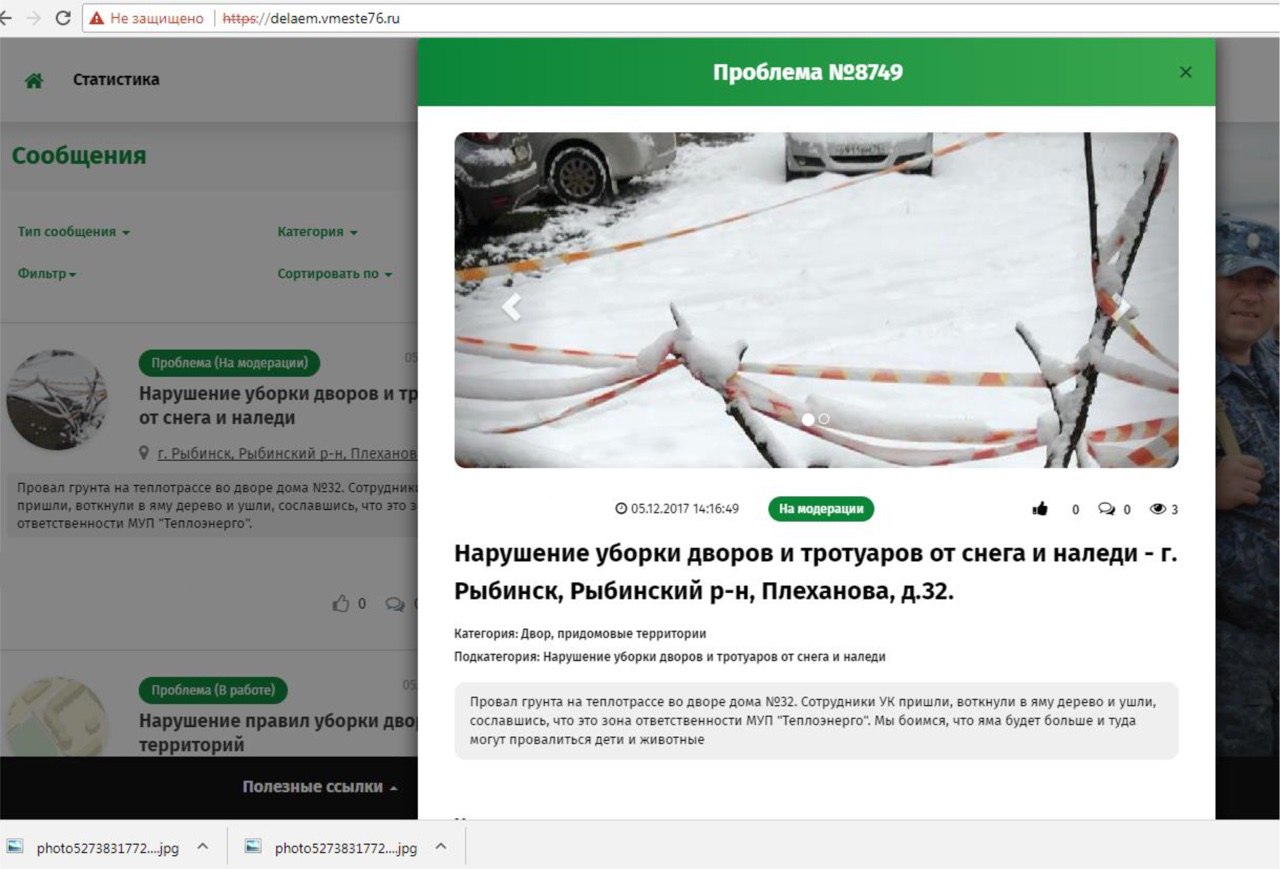Expand the 'Полезные ссылки' footer menu
Image resolution: width=1280 pixels, height=869 pixels.
[320, 787]
